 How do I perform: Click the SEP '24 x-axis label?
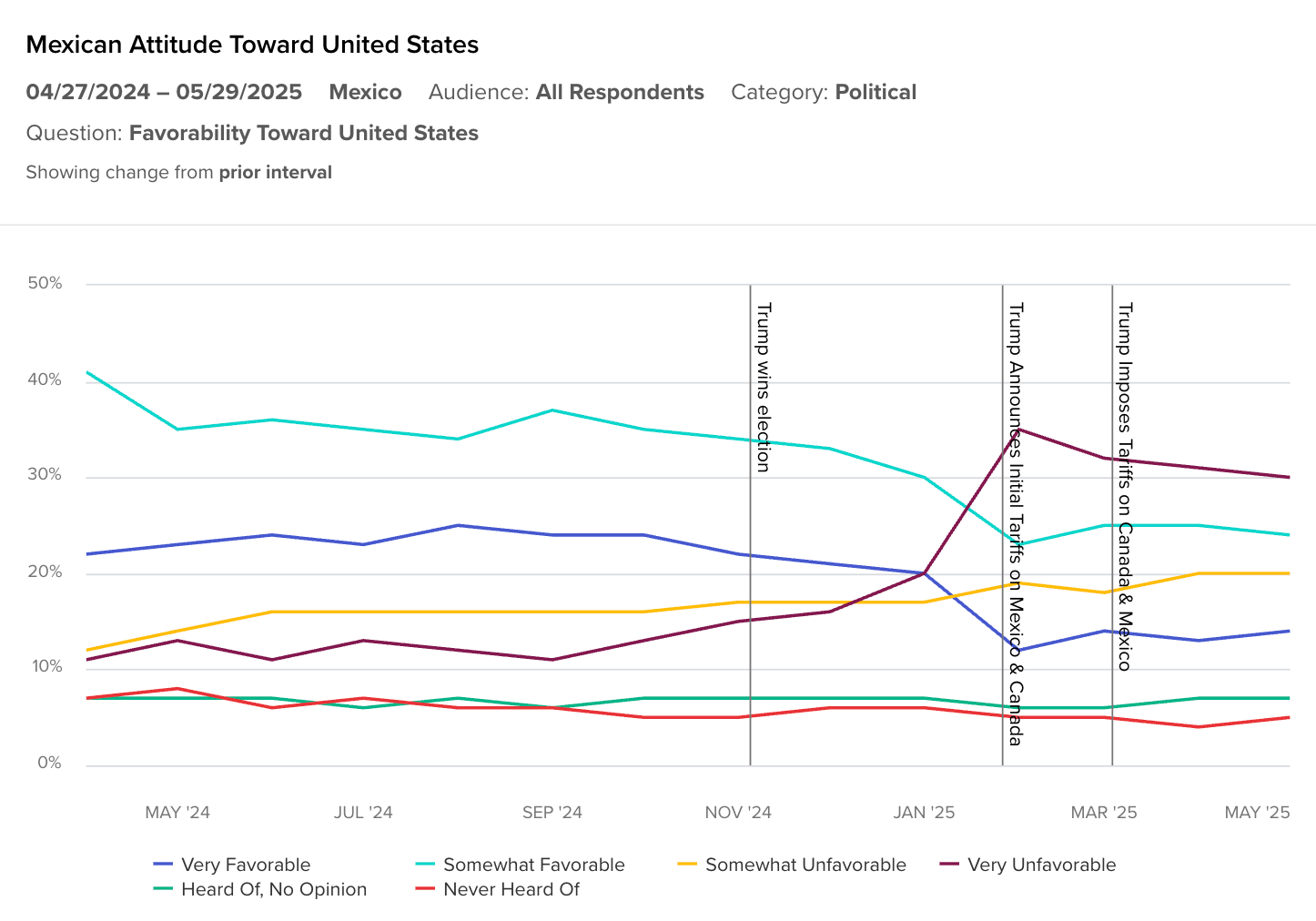552,812
